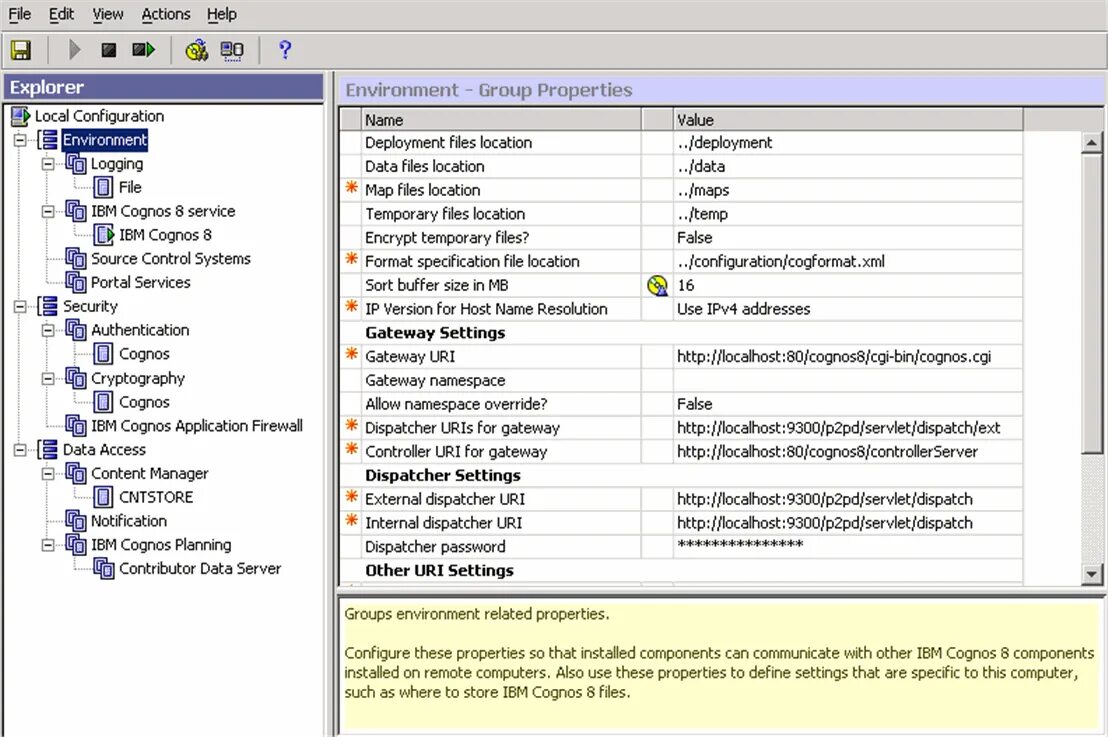Viewport: 1108px width, 737px height.
Task: Open the File menu
Action: [19, 14]
